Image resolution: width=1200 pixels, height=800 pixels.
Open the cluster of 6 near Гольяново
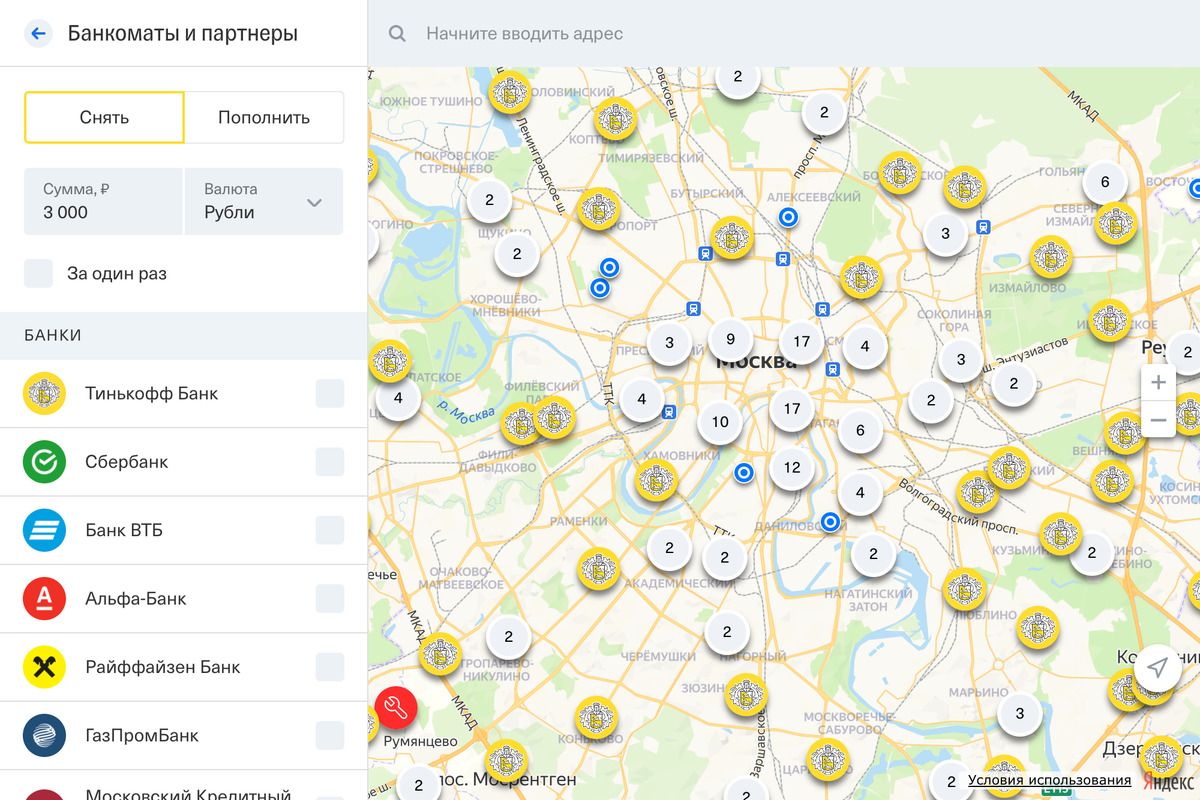(x=1105, y=182)
